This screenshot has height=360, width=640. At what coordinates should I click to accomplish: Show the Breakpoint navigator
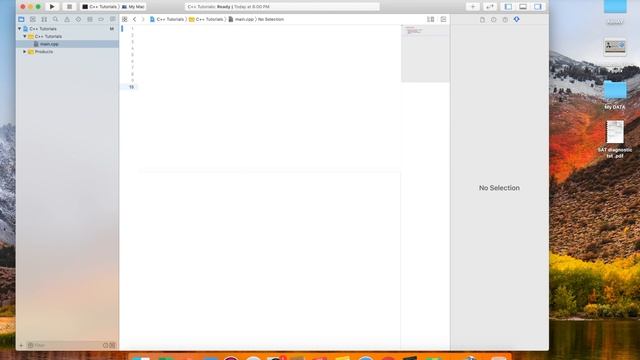pyautogui.click(x=101, y=19)
